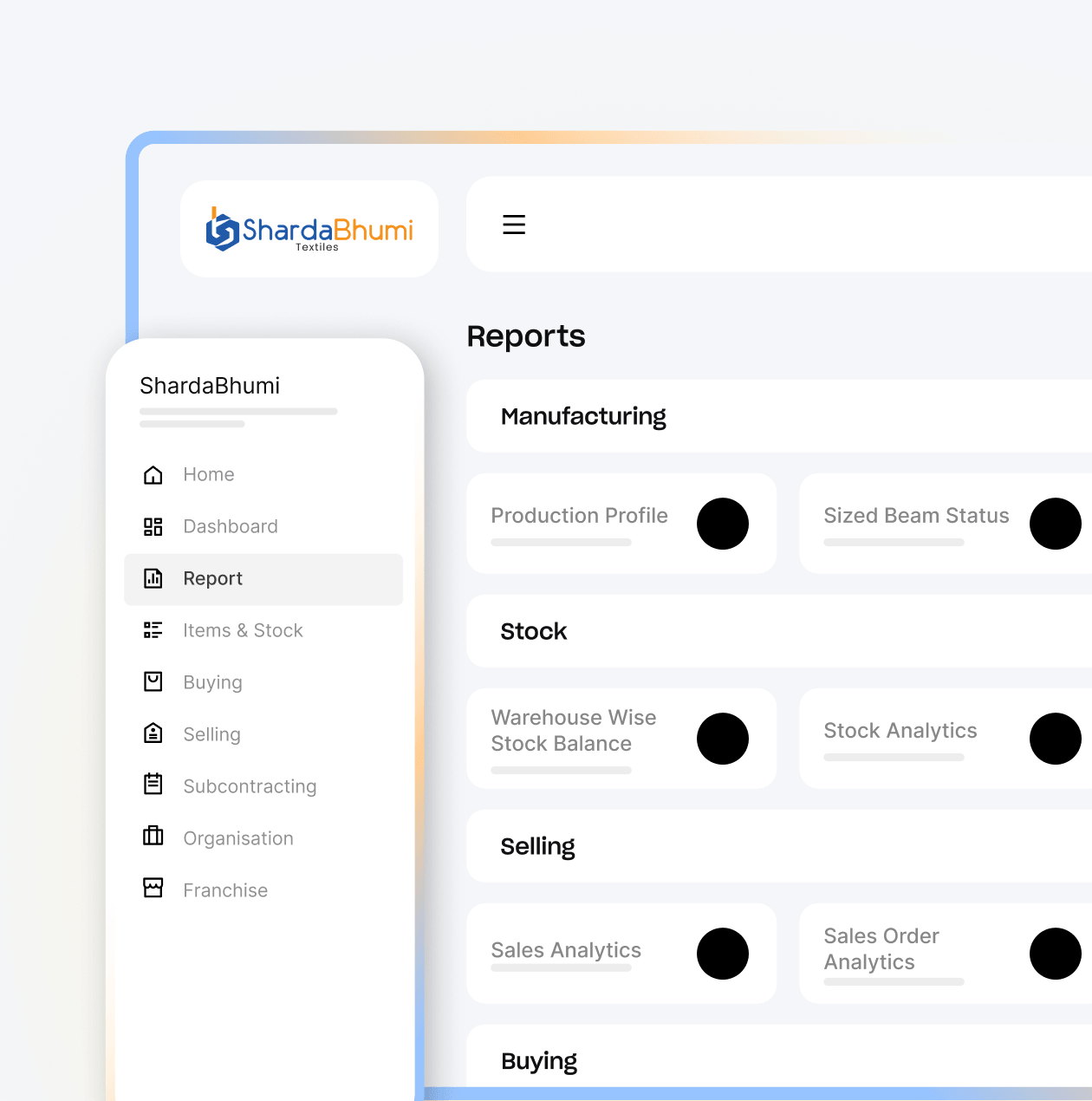1092x1101 pixels.
Task: Select the Subcontracting clipboard icon
Action: point(153,785)
